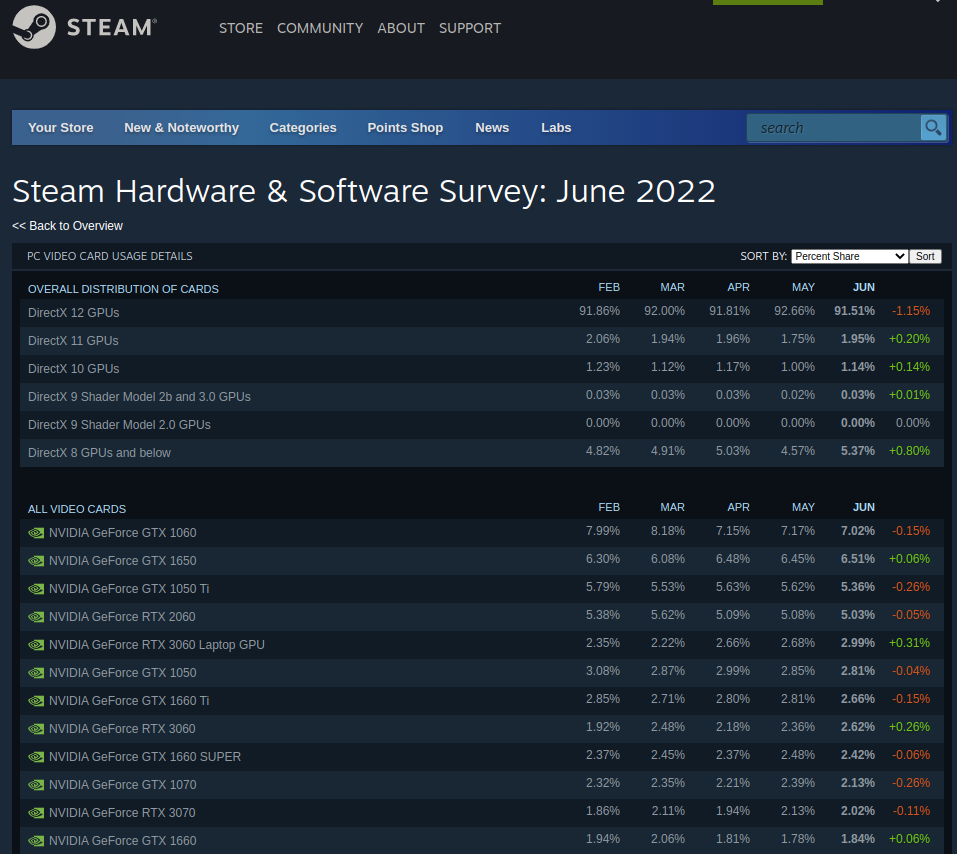Click NVIDIA GeForce RTX 3070 name
This screenshot has height=854, width=957.
pos(122,813)
